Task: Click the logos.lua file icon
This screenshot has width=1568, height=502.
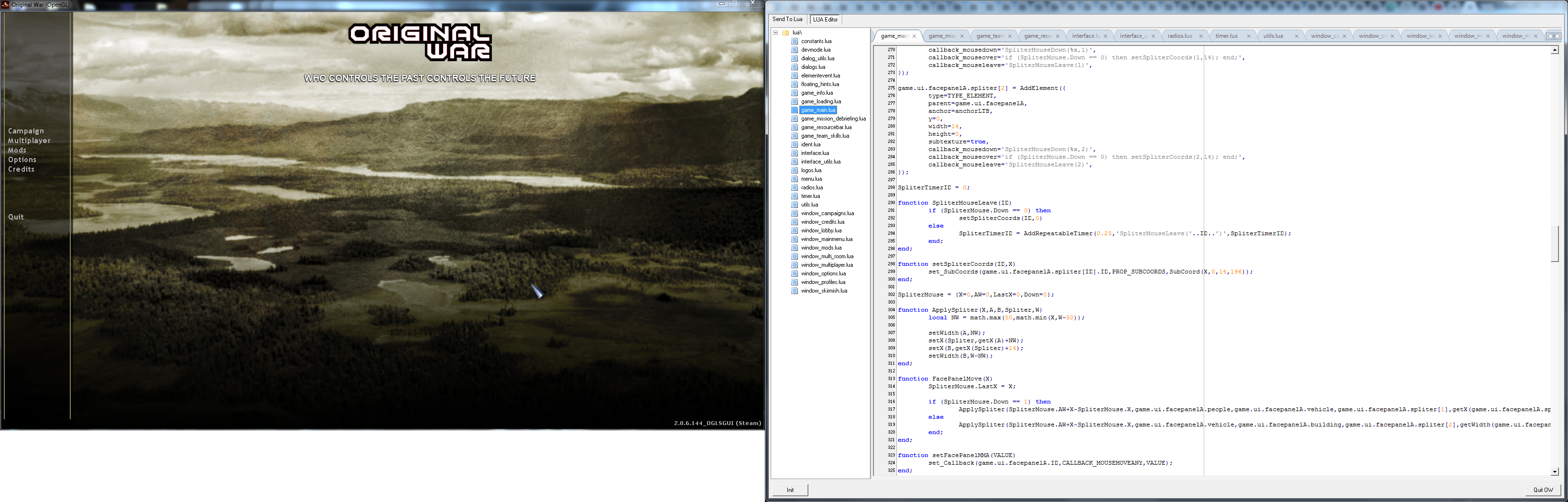Action: [x=795, y=170]
